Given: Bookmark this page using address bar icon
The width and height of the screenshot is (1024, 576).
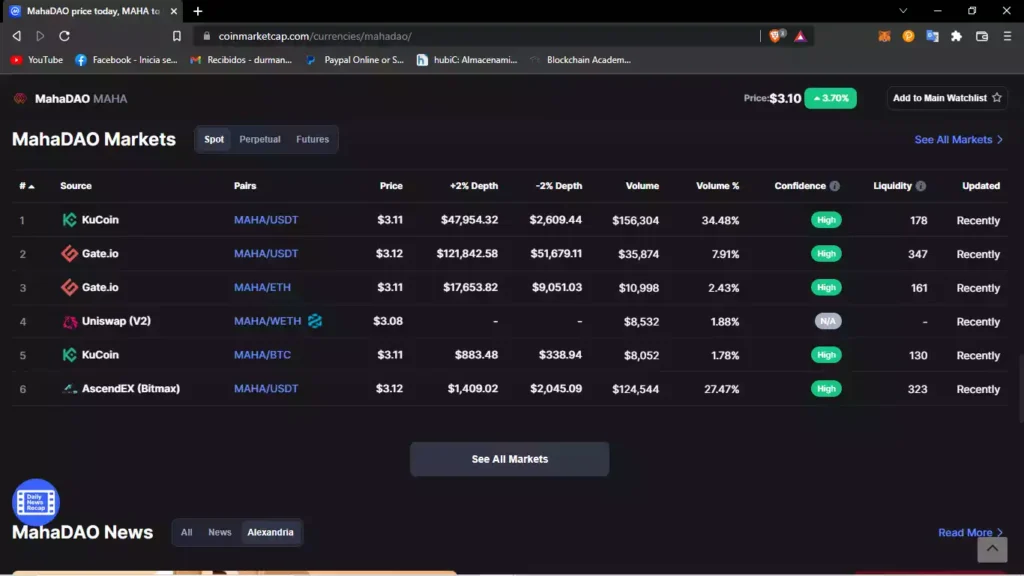Looking at the screenshot, I should point(177,36).
